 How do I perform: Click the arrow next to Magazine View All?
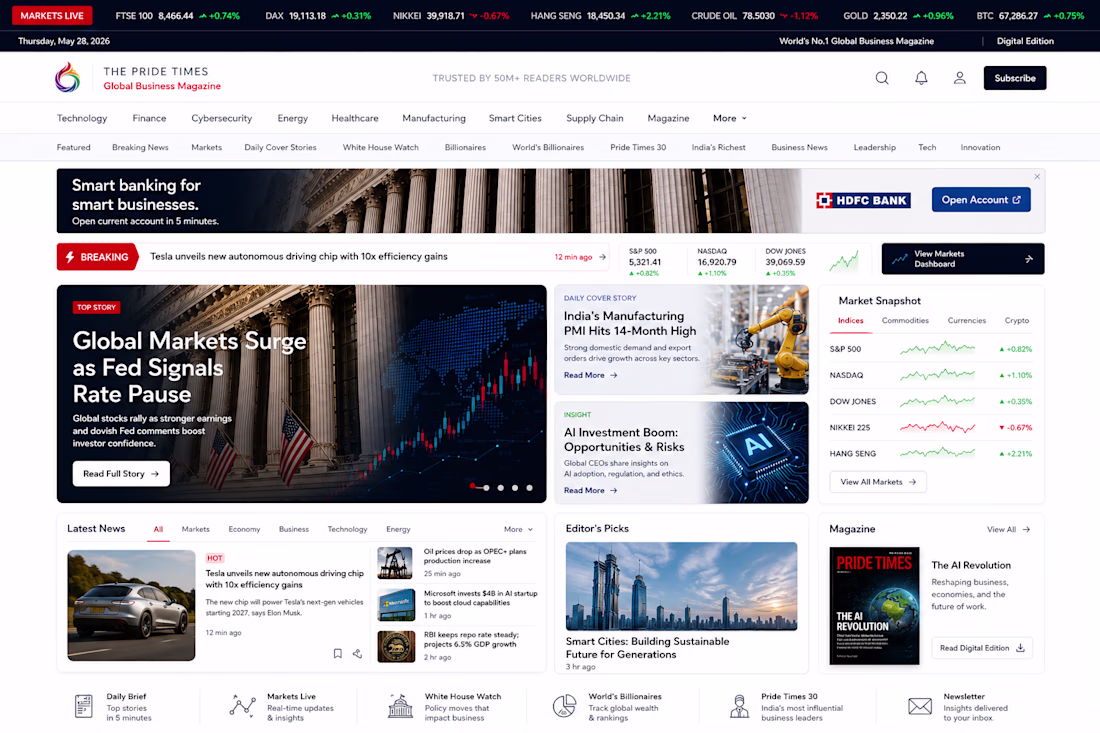tap(1026, 530)
